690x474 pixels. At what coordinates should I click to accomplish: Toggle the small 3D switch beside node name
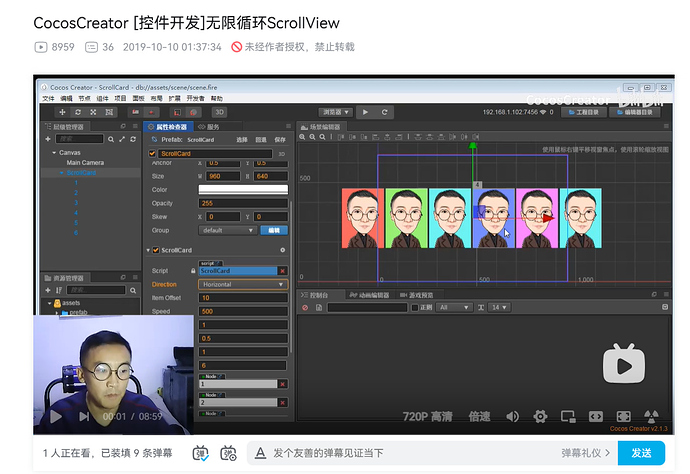coord(282,154)
